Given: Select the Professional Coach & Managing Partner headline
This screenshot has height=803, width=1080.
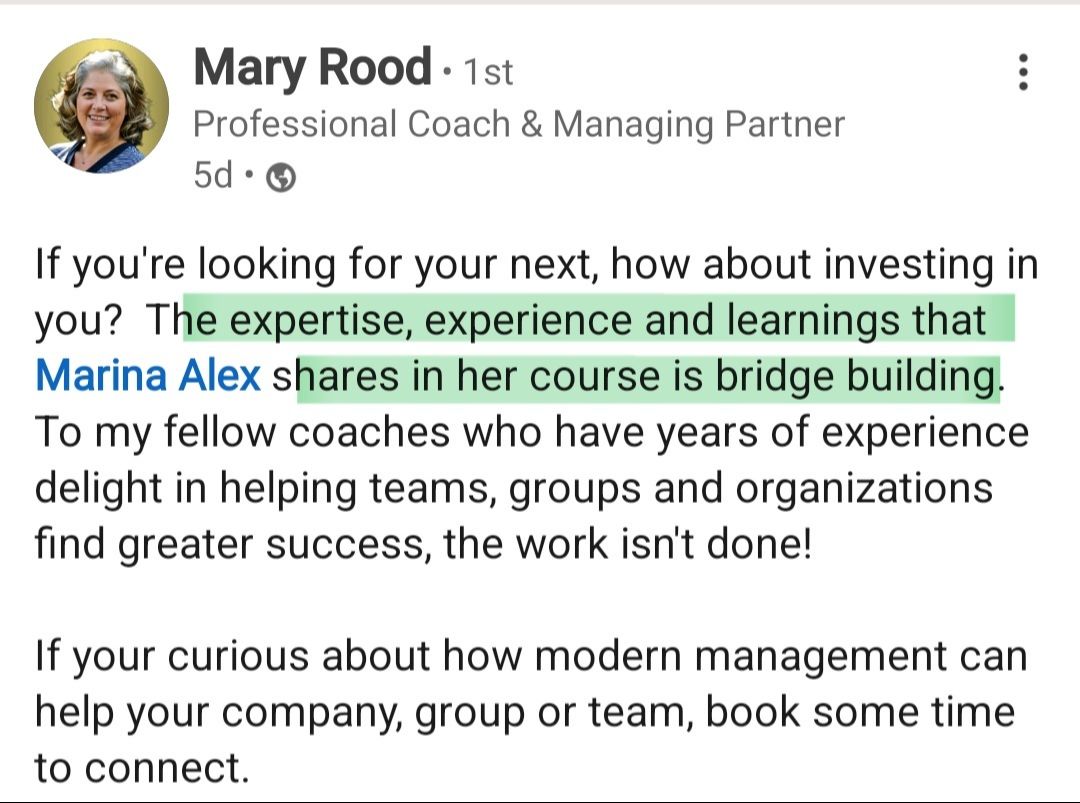Looking at the screenshot, I should (x=518, y=124).
